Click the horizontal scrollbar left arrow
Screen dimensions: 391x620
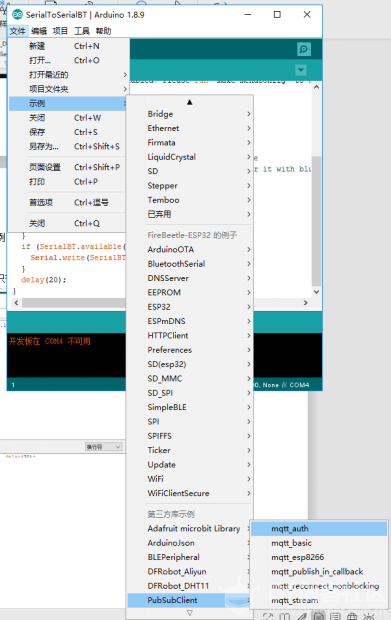(16, 303)
